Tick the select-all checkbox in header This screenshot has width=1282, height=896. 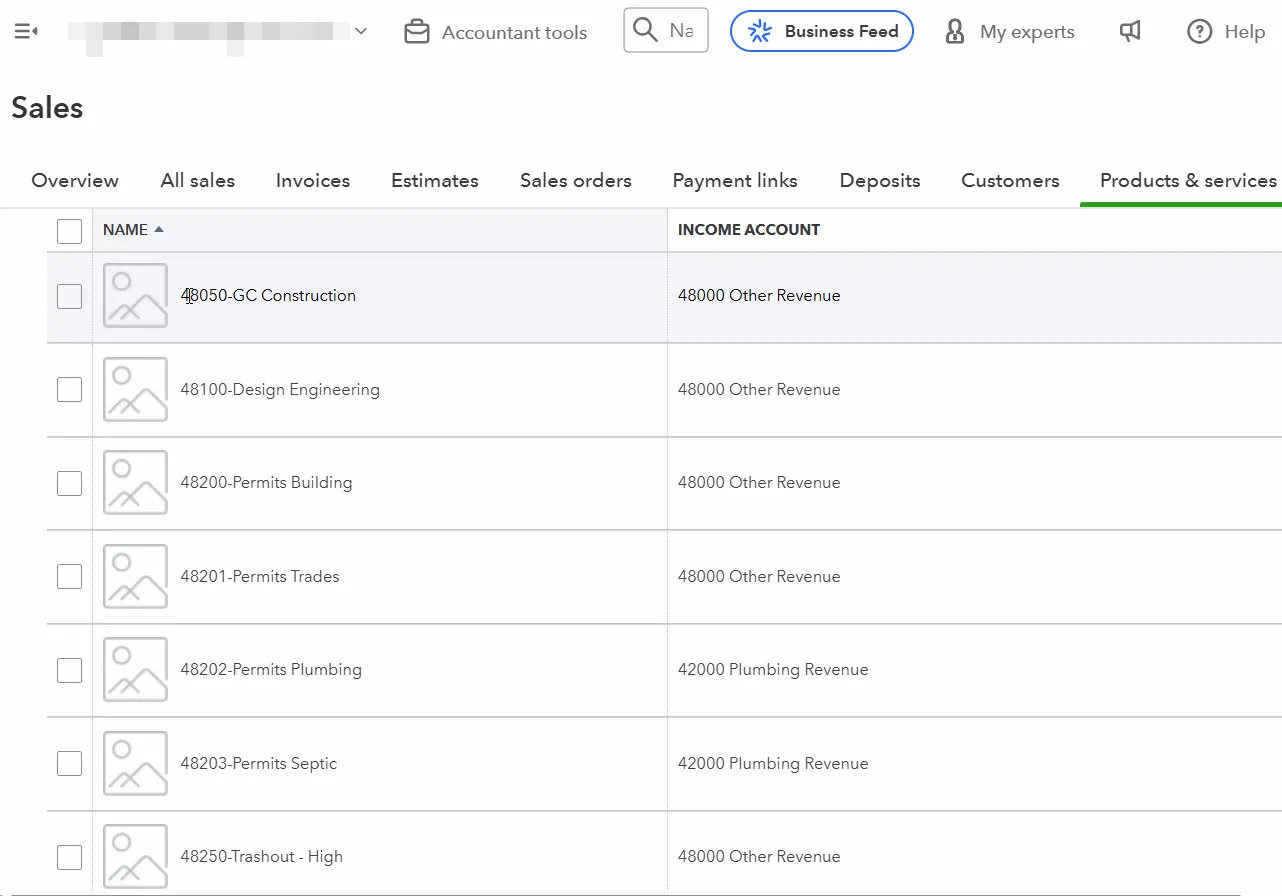tap(69, 231)
